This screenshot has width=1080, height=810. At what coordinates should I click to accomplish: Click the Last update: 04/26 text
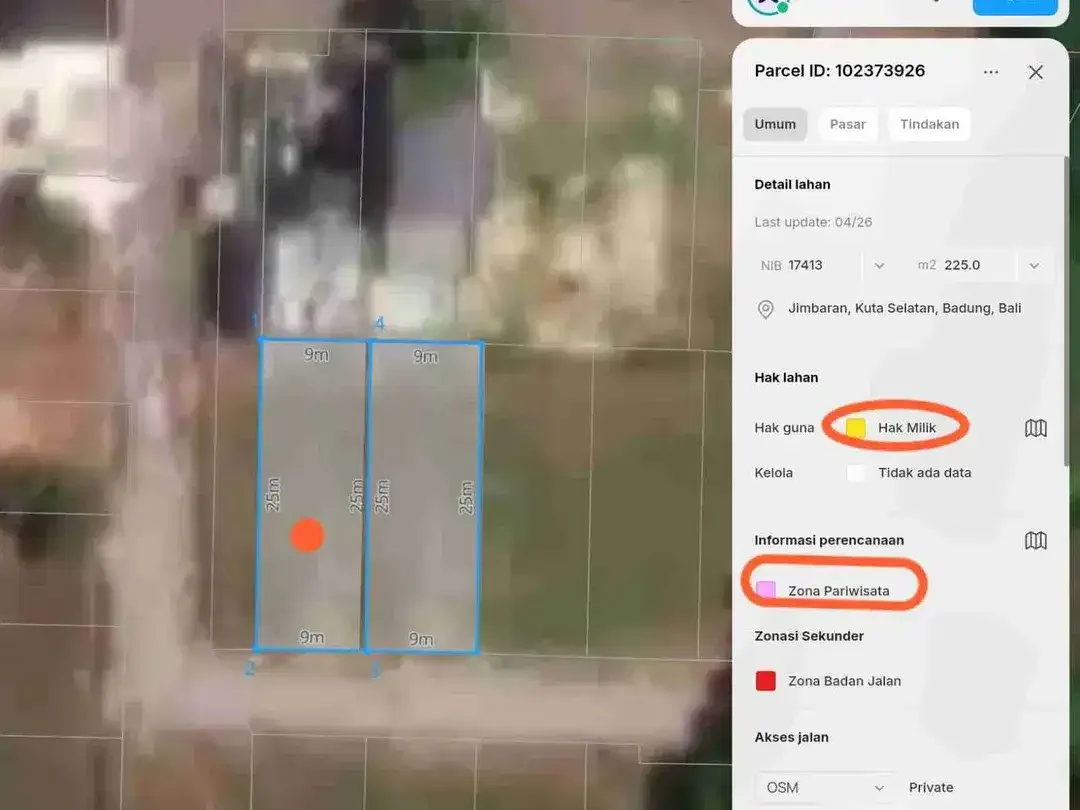813,222
